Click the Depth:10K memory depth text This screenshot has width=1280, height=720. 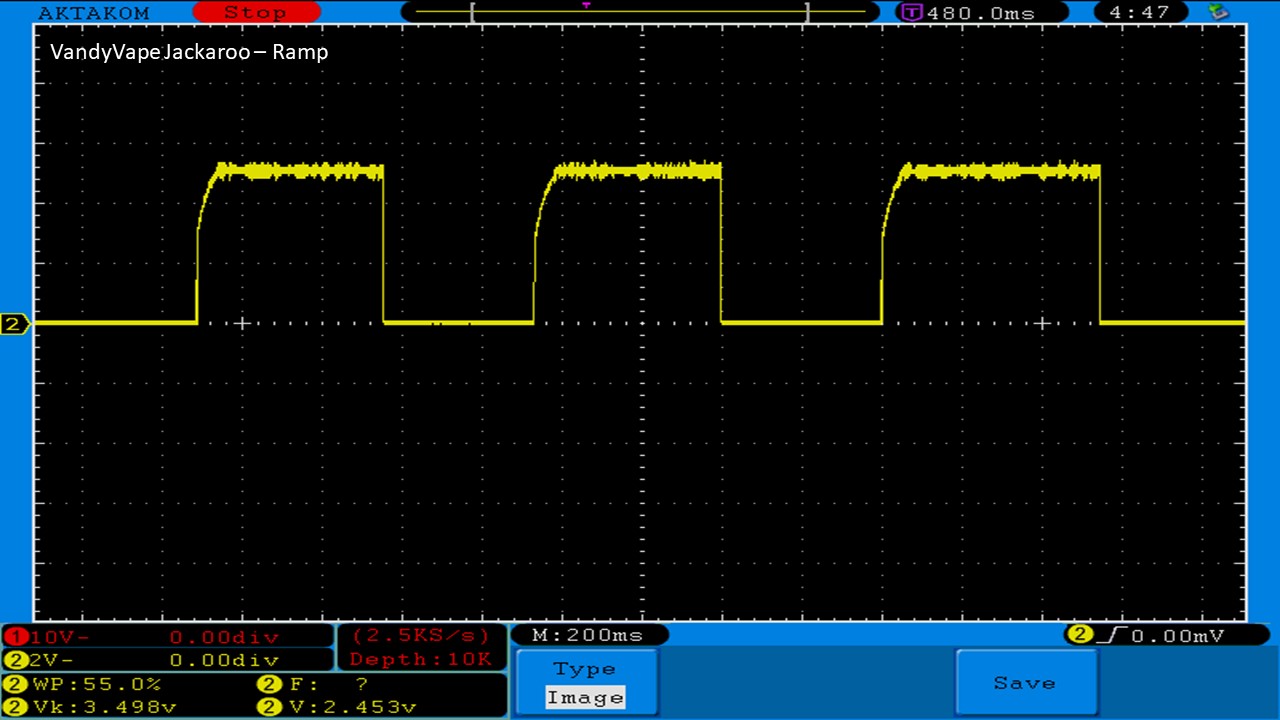[421, 659]
